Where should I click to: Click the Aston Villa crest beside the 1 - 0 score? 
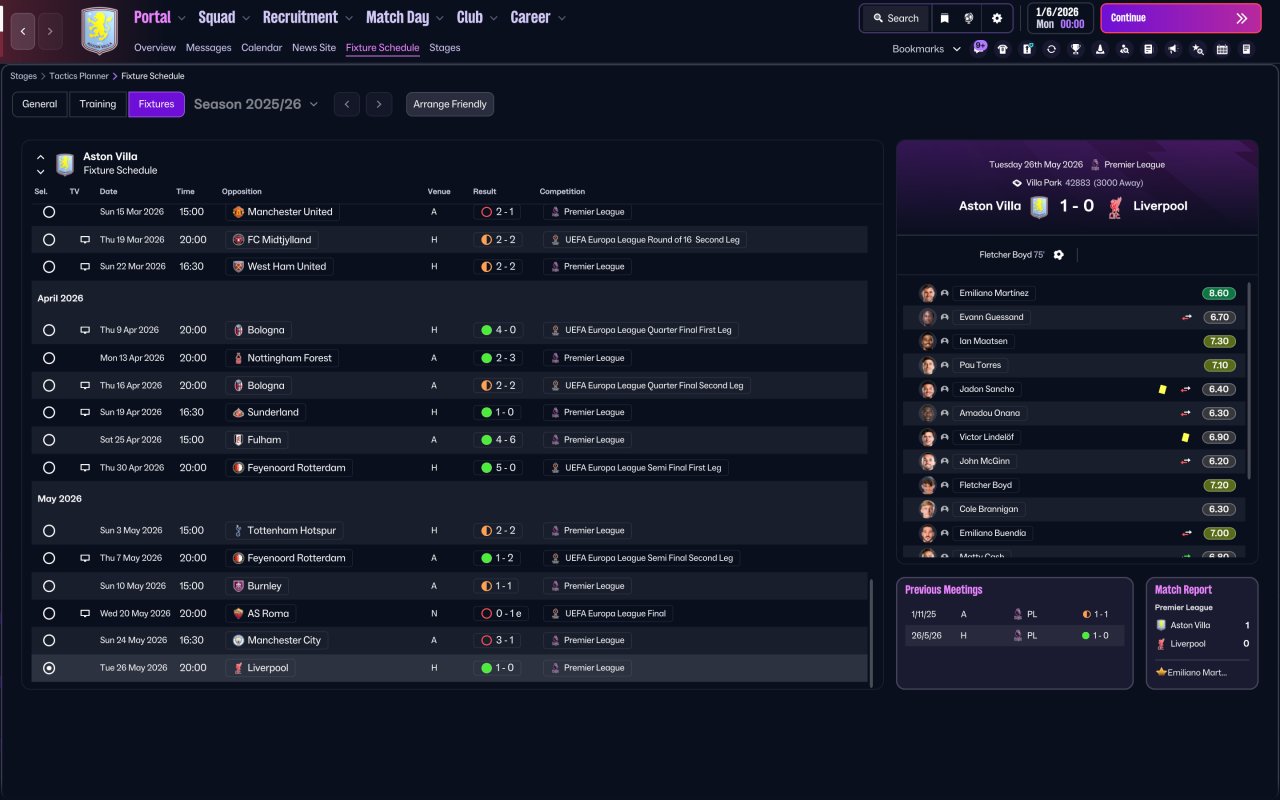click(x=1039, y=206)
